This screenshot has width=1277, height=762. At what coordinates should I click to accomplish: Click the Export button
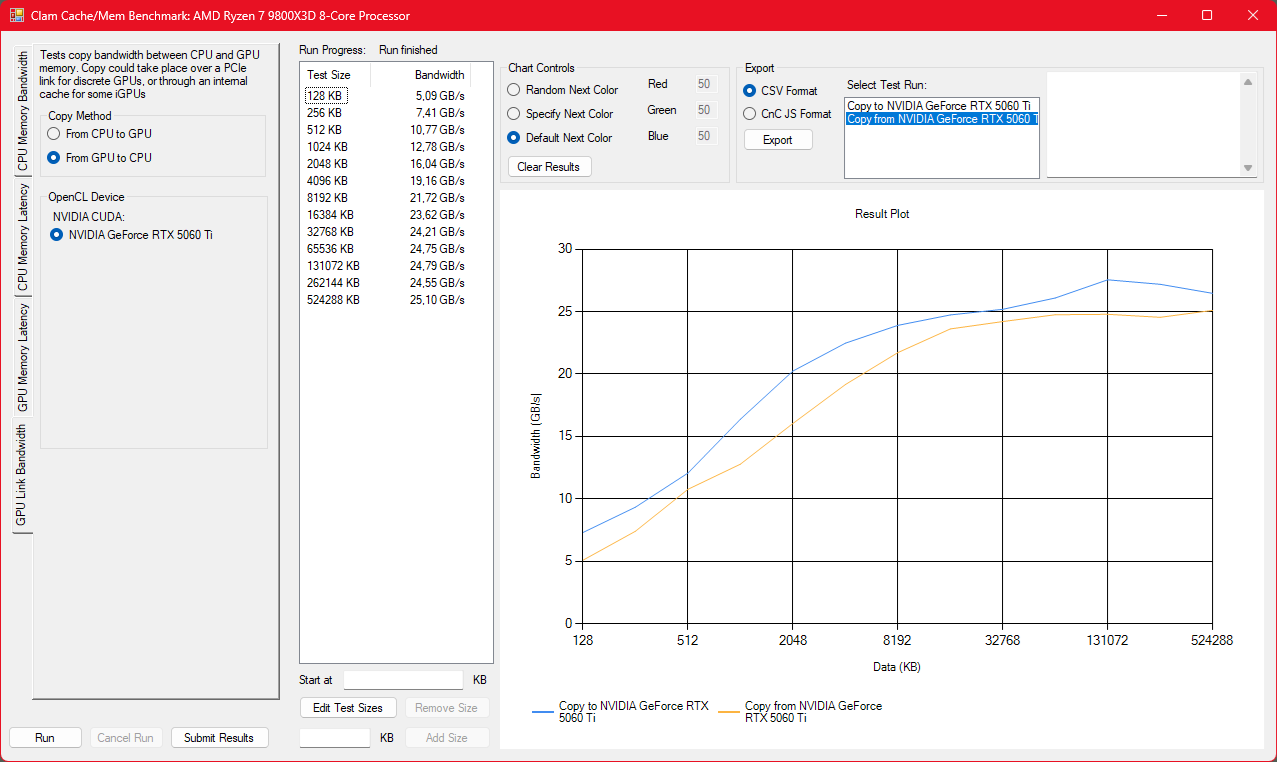tap(778, 140)
